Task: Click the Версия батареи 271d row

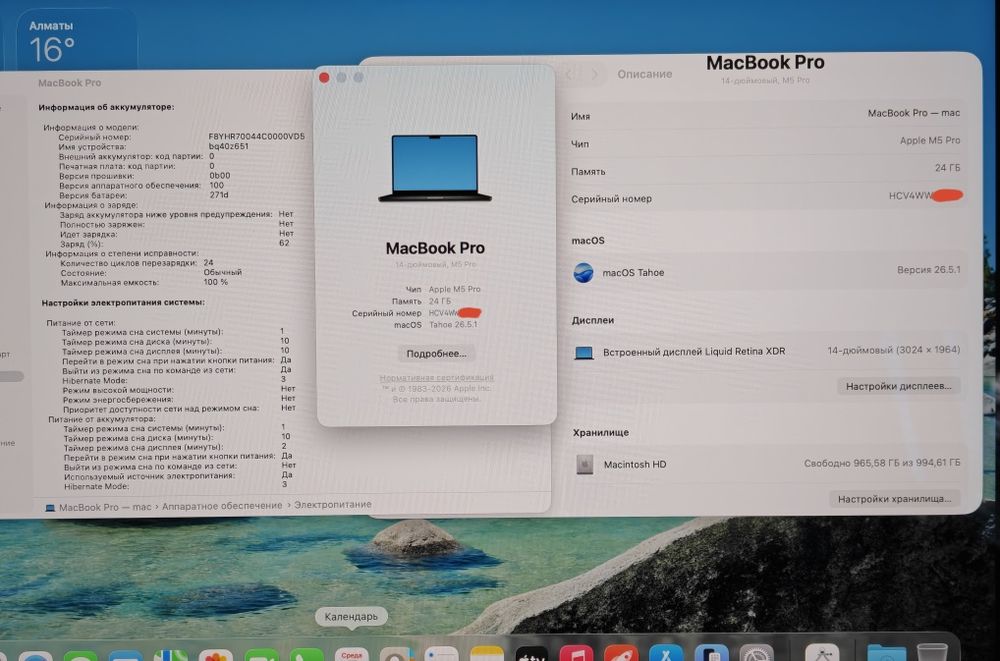Action: [144, 195]
